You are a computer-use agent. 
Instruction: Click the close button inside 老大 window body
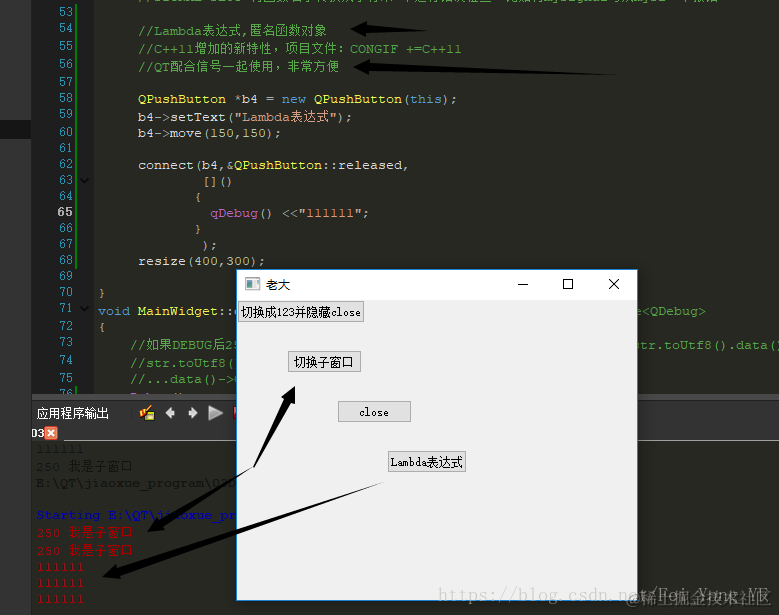point(374,412)
